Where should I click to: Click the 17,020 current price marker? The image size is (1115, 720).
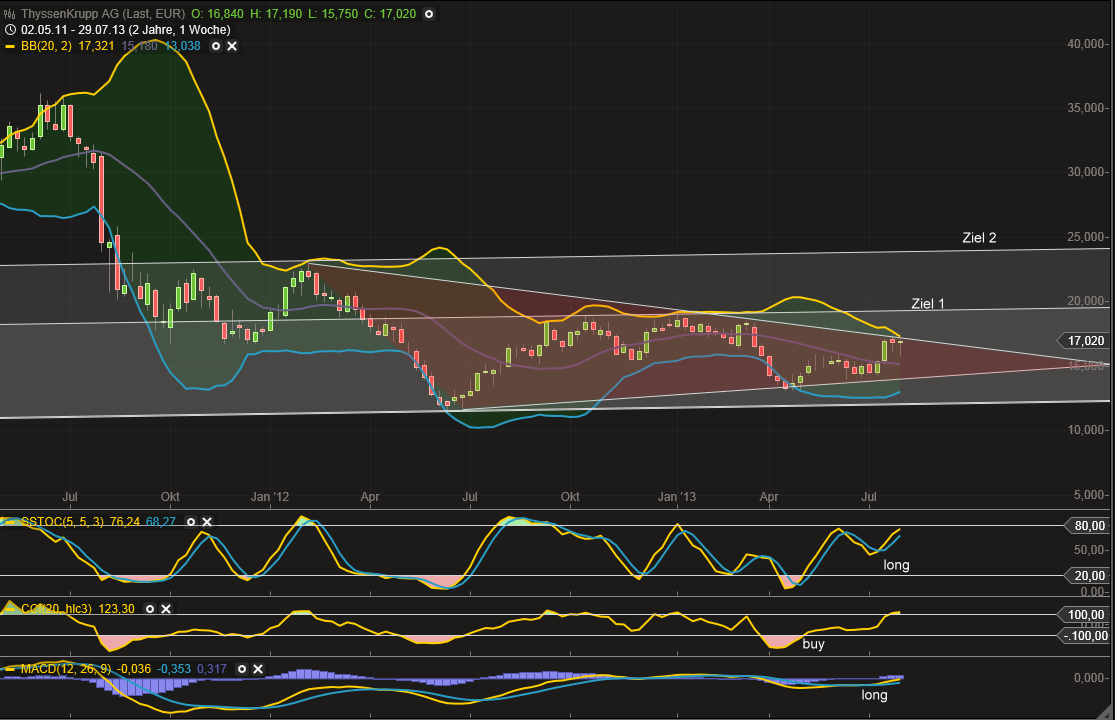click(1085, 341)
